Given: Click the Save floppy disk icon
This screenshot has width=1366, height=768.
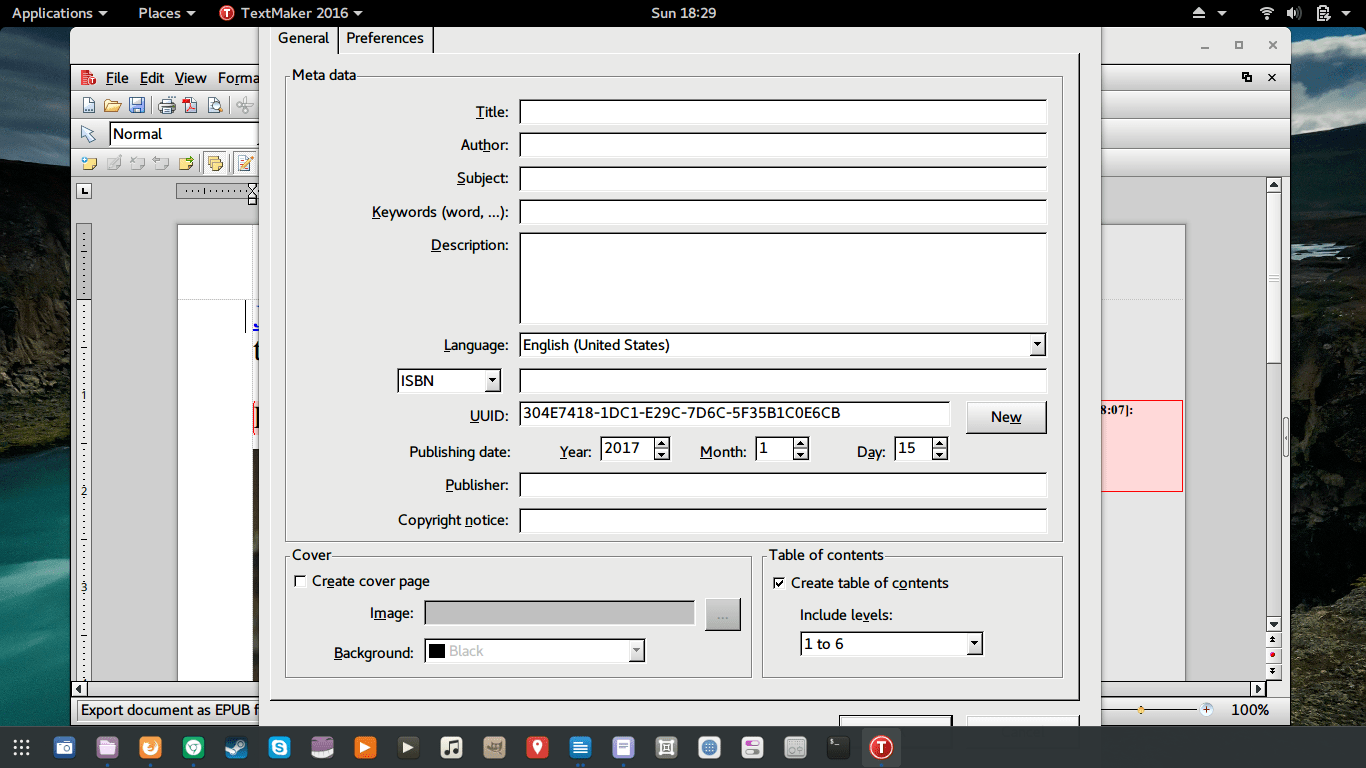Looking at the screenshot, I should point(137,106).
